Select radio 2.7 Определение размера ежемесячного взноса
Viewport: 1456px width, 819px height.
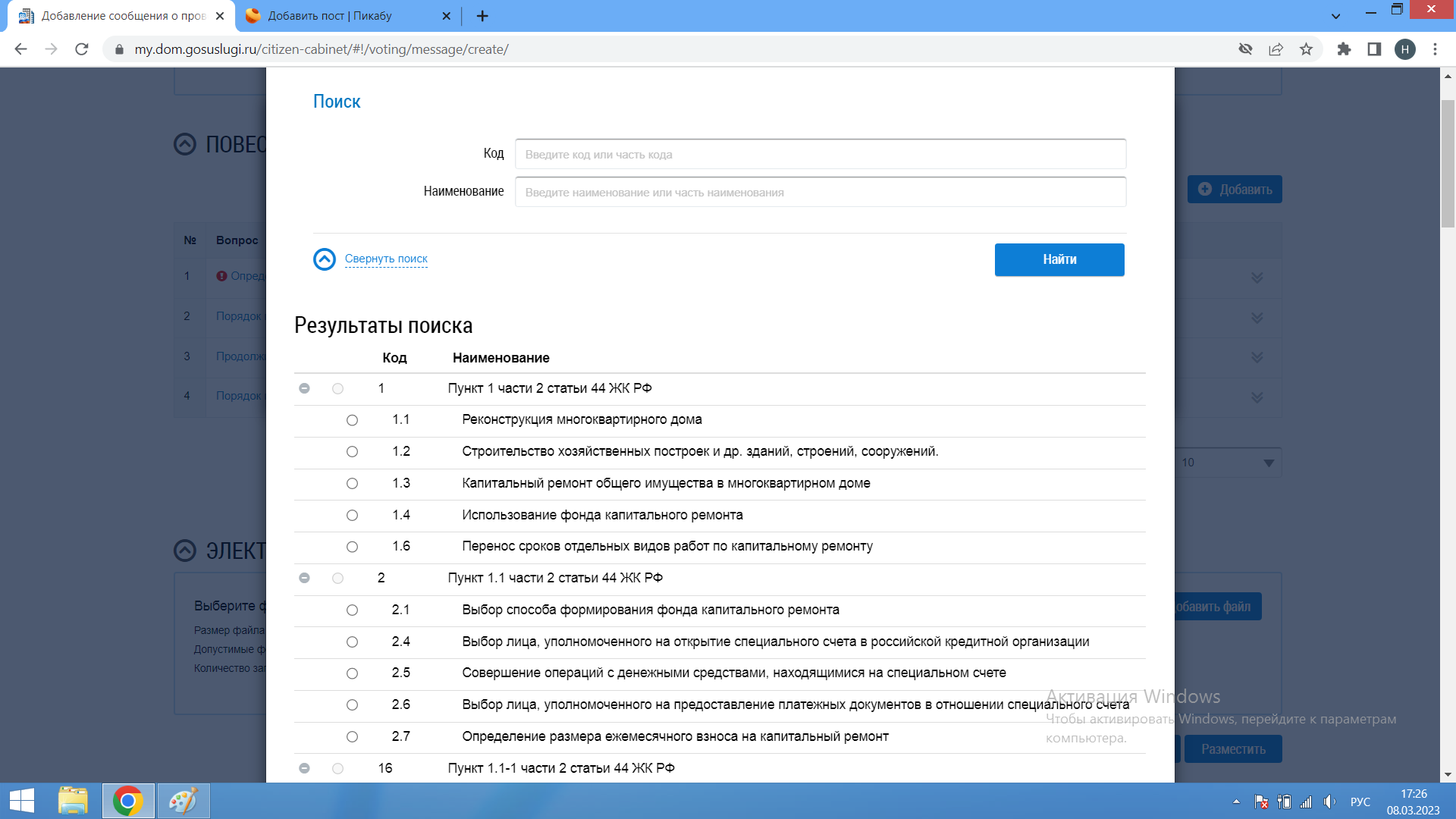(352, 737)
